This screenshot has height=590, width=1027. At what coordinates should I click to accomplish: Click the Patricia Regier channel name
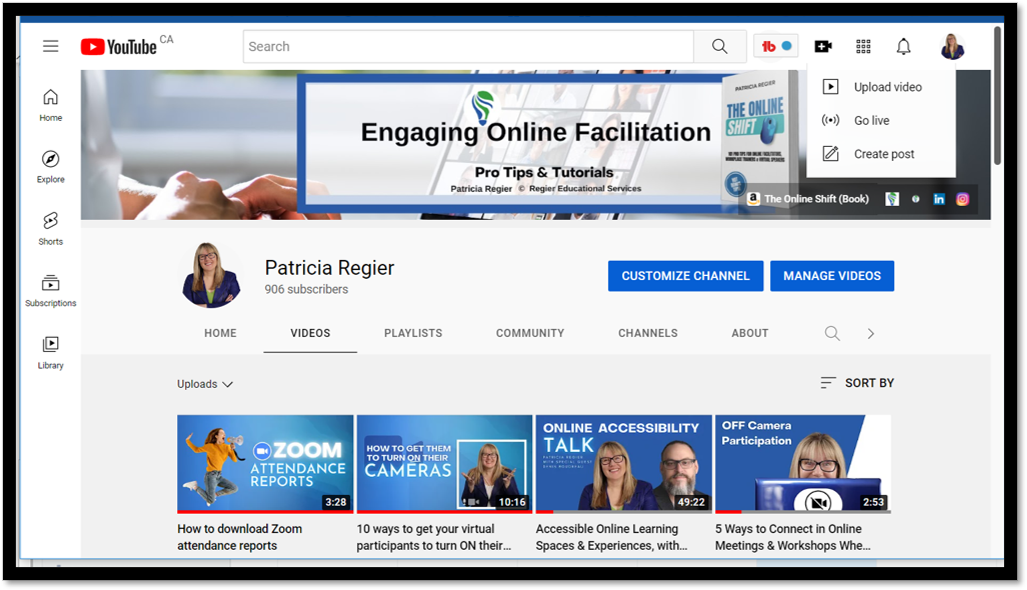click(x=329, y=268)
